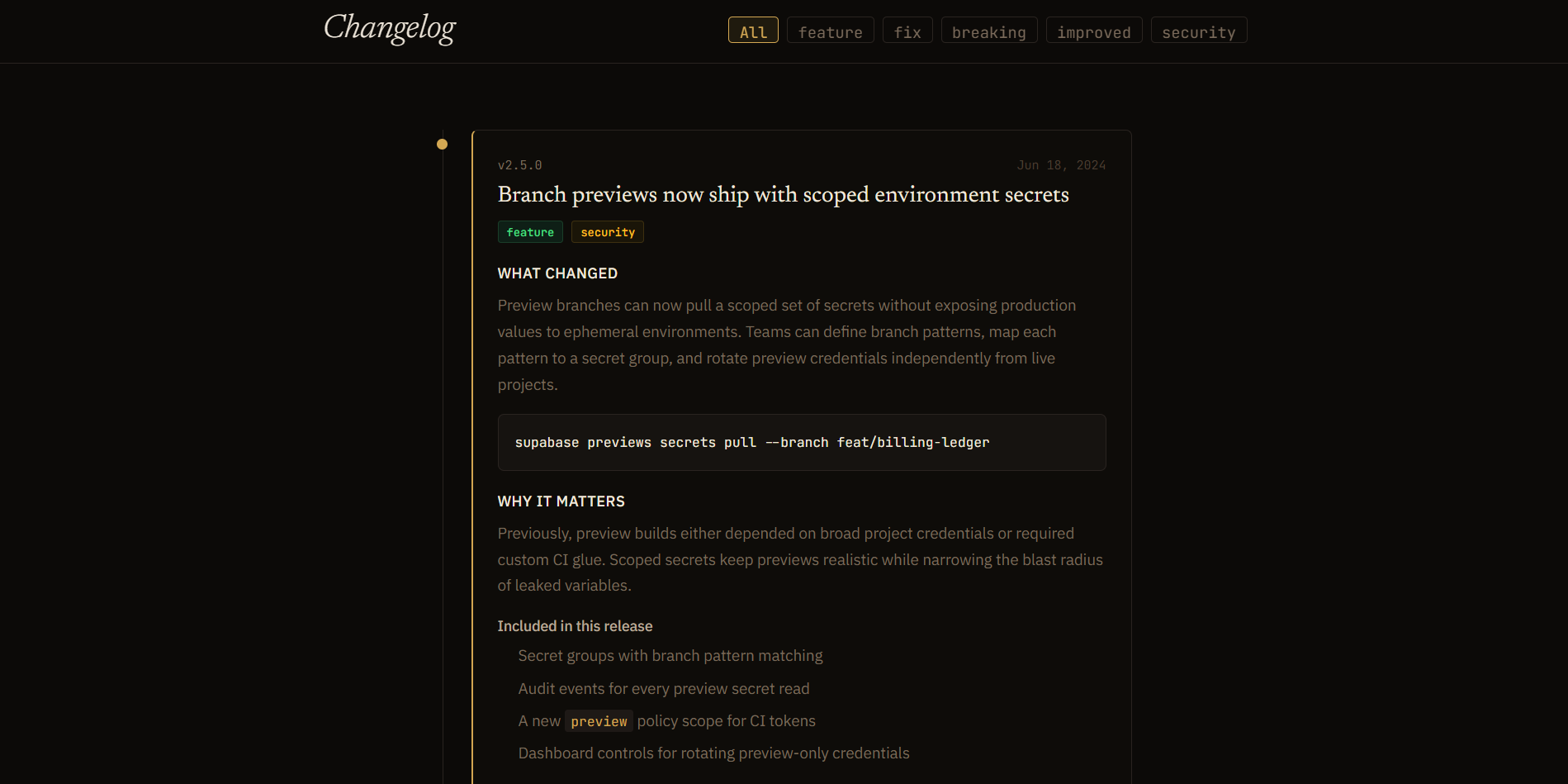1568x784 pixels.
Task: Click the v2.5.0 version label
Action: click(519, 165)
